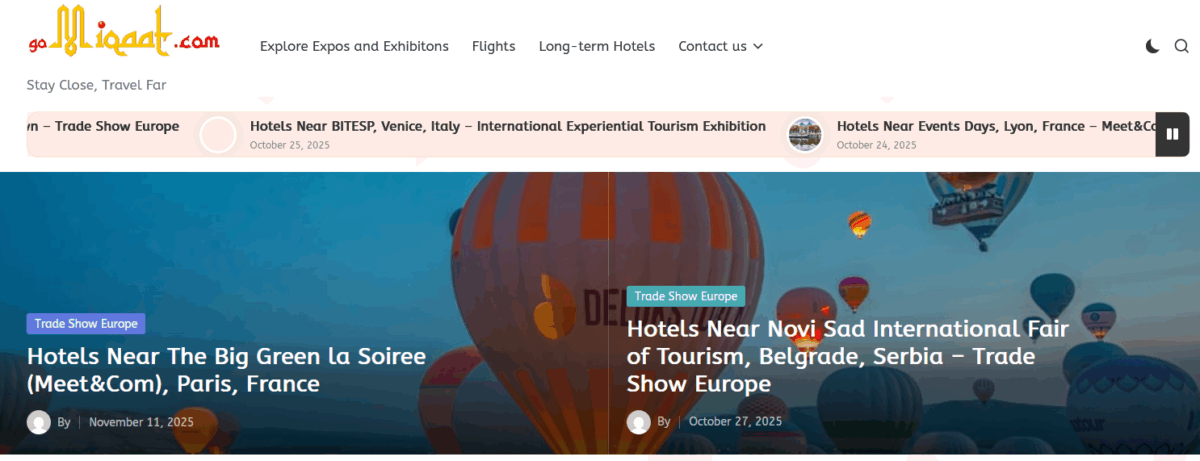1200x461 pixels.
Task: Open the Novi Sad International Fair article
Action: pos(847,356)
